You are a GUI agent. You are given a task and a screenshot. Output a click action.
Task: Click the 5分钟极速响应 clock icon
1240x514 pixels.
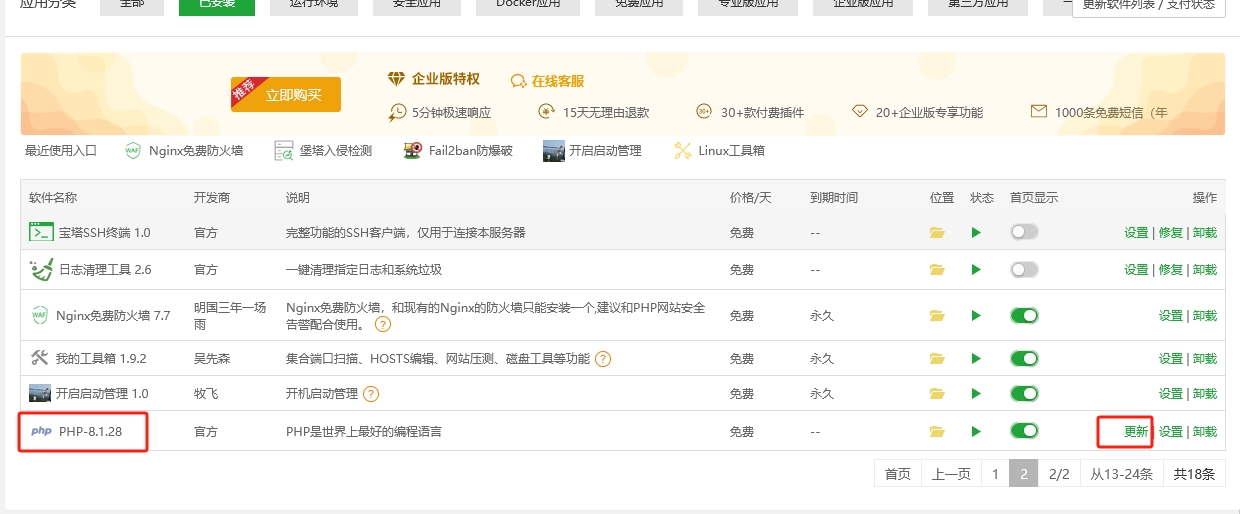point(398,112)
